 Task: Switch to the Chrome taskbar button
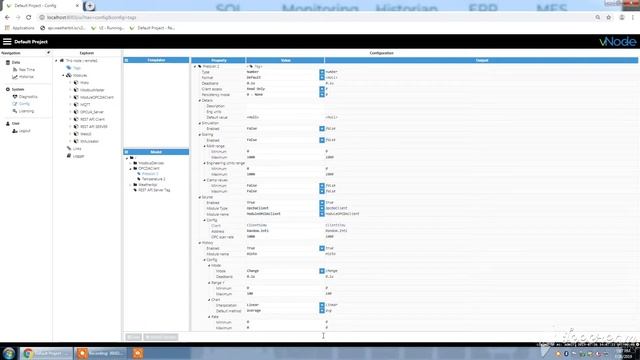pyautogui.click(x=47, y=353)
